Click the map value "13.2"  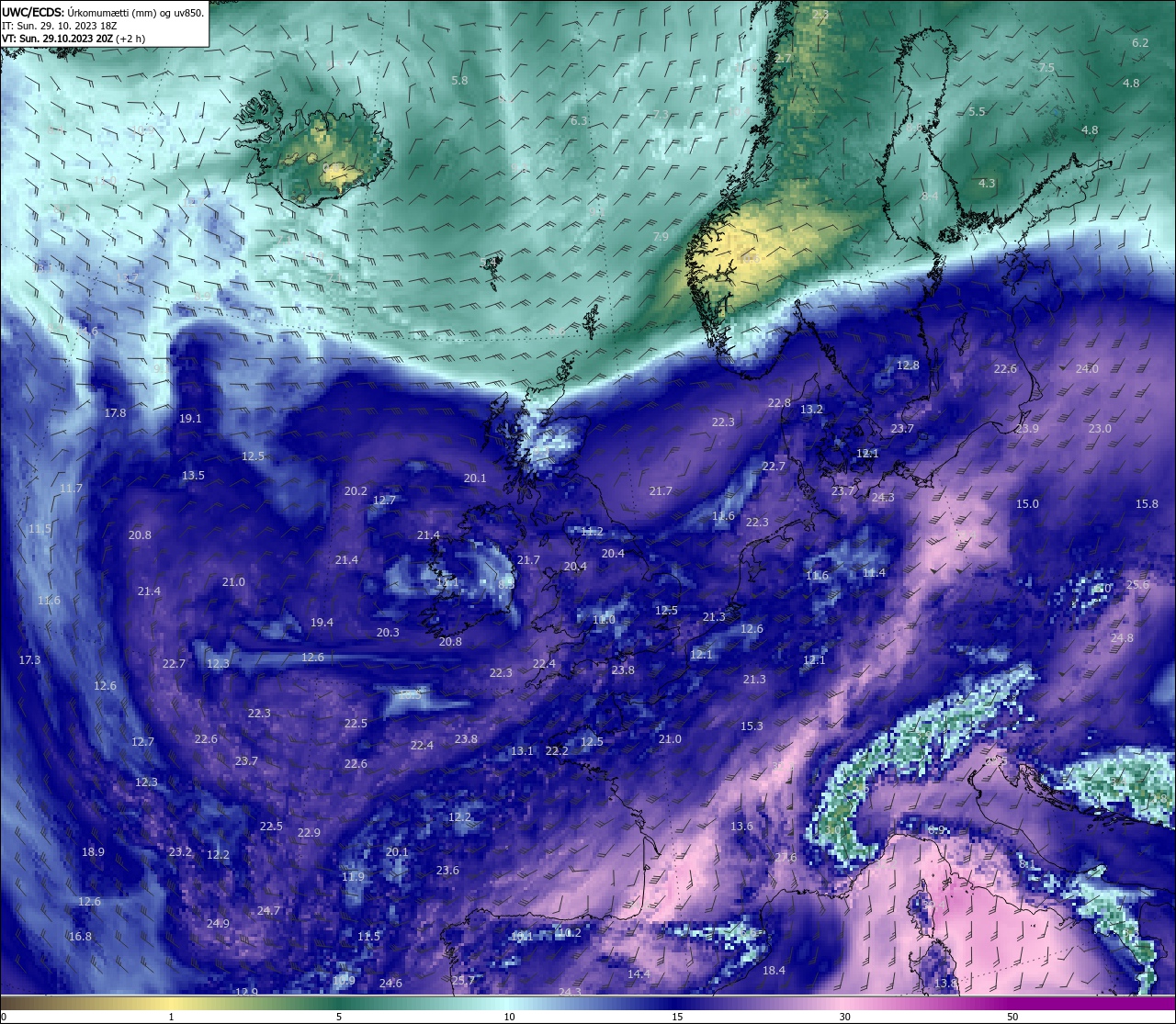pyautogui.click(x=811, y=410)
